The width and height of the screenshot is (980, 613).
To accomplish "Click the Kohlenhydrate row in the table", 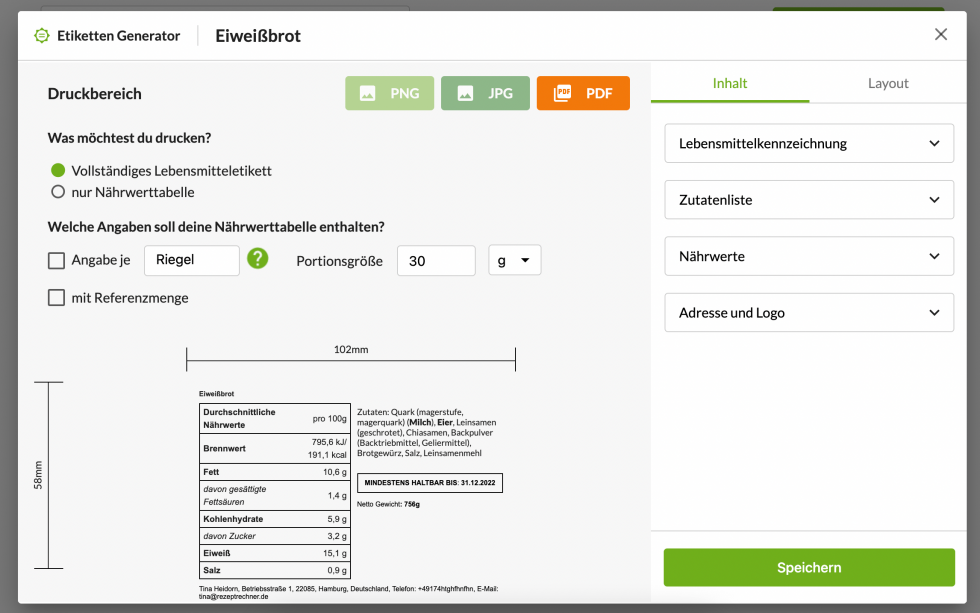I will 275,519.
